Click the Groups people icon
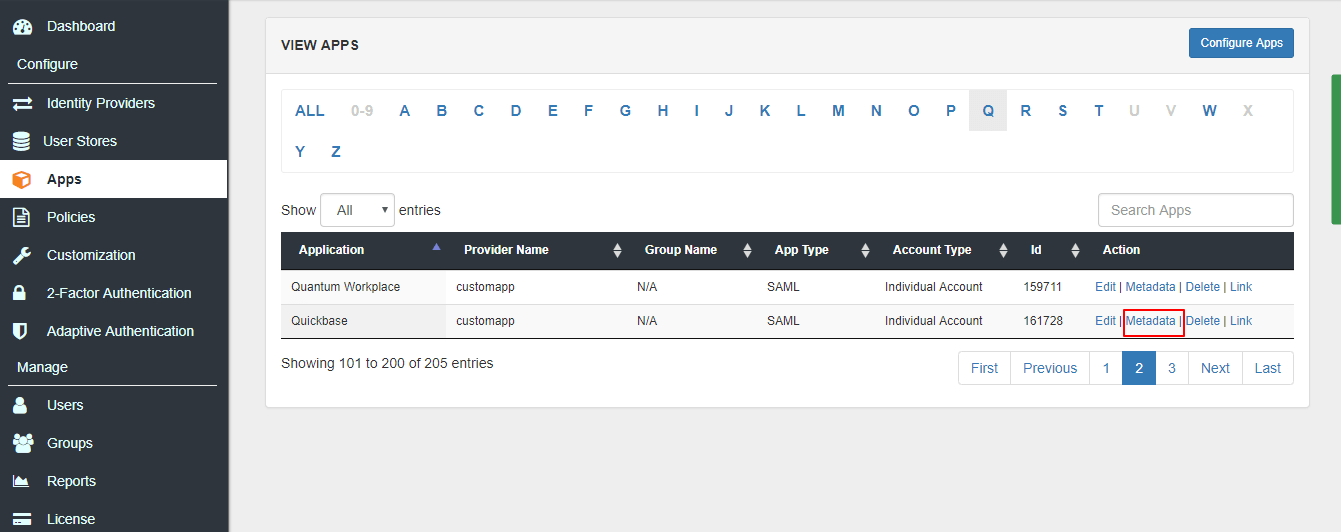Screen dimensions: 1341x532 [22, 443]
